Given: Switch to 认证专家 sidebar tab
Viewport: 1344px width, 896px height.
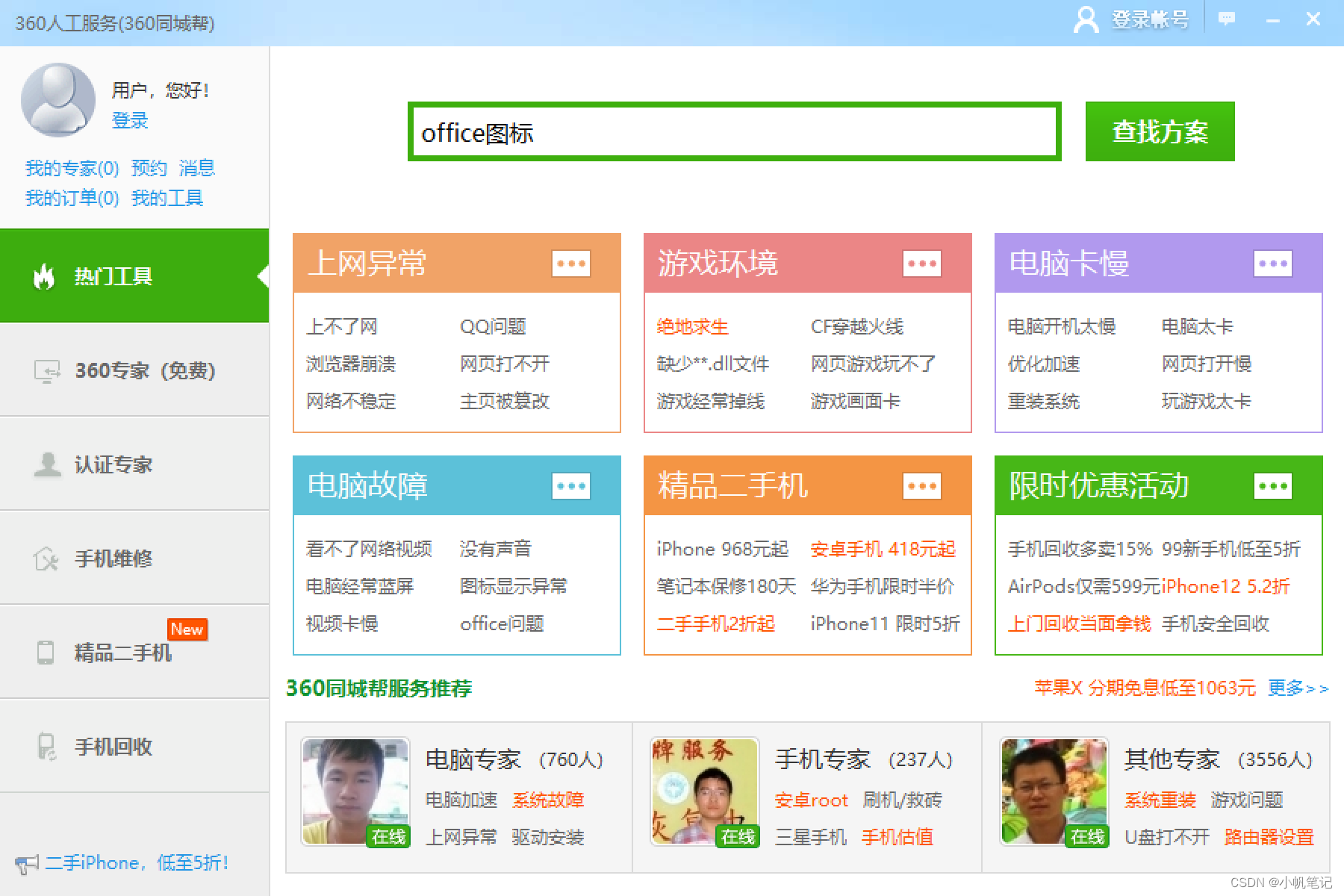Looking at the screenshot, I should coord(134,464).
